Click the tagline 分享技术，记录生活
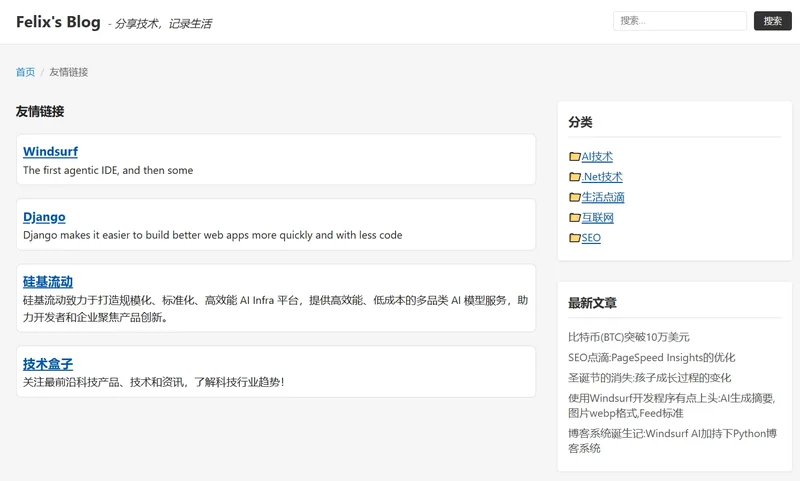The width and height of the screenshot is (800, 481). 163,24
